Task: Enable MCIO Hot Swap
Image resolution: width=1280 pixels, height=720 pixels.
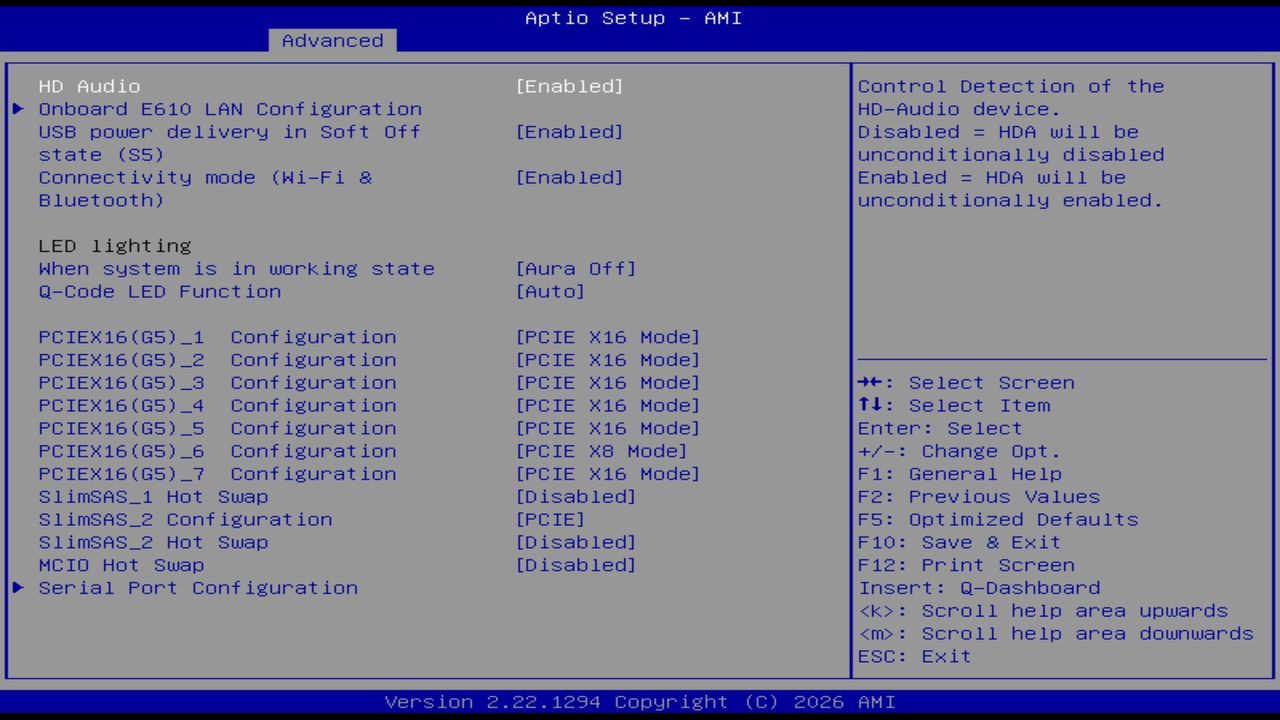Action: (577, 565)
